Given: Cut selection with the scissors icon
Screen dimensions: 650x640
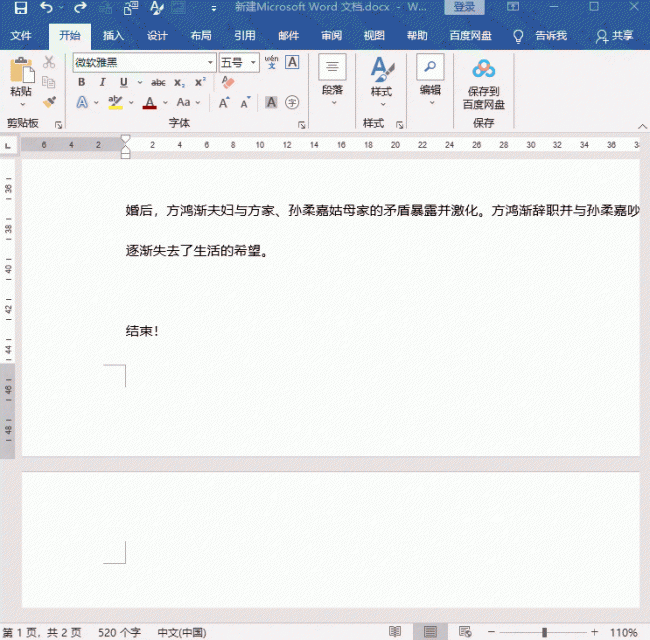Looking at the screenshot, I should [49, 62].
